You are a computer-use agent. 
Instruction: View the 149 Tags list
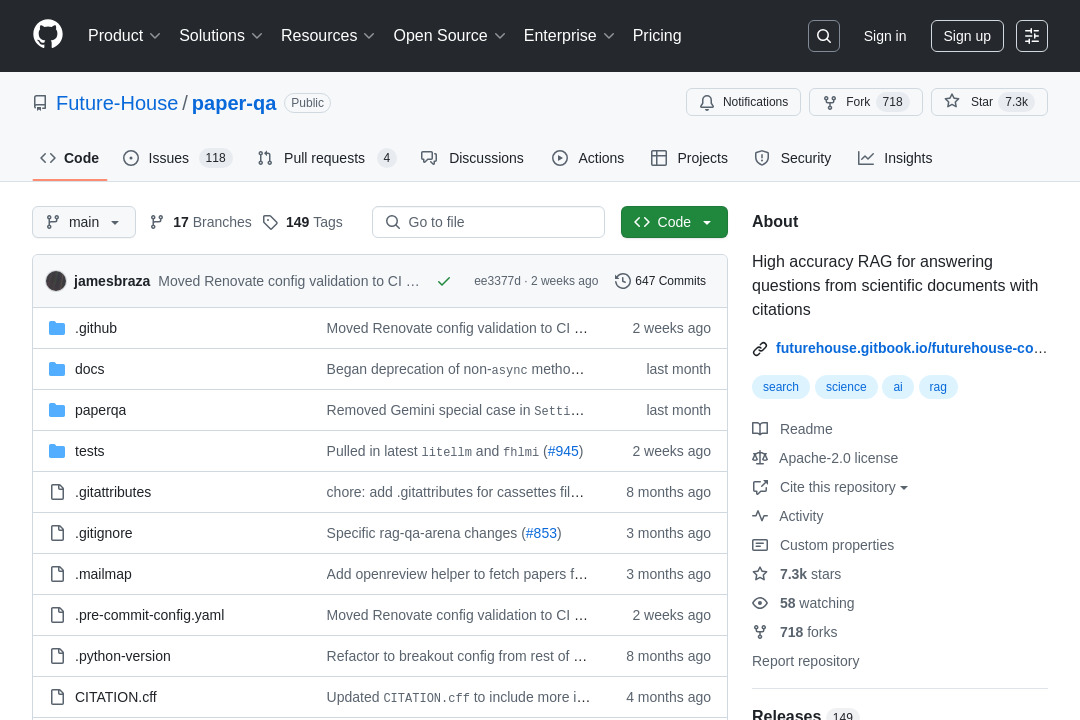point(302,222)
